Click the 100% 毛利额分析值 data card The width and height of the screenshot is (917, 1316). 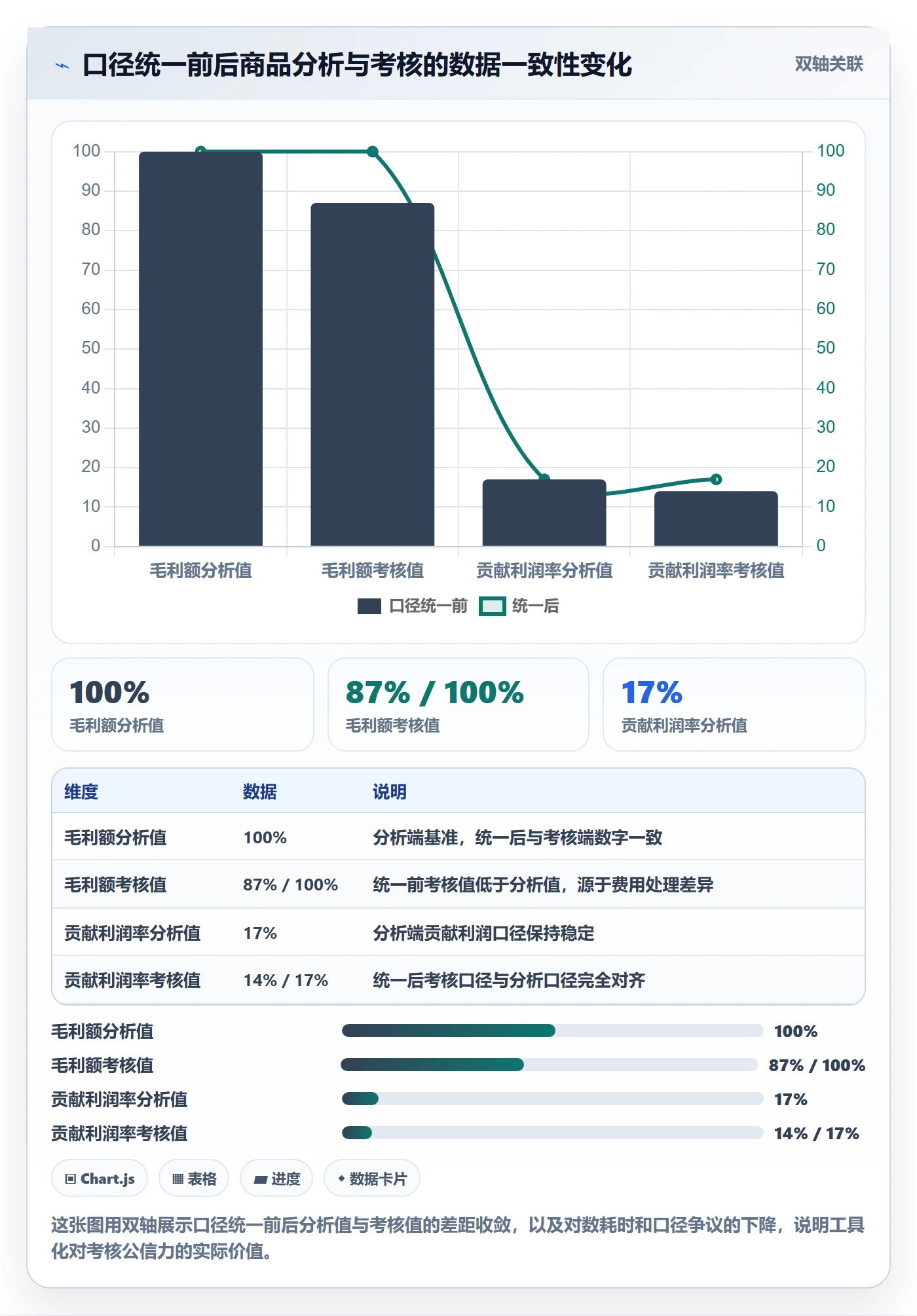click(183, 704)
